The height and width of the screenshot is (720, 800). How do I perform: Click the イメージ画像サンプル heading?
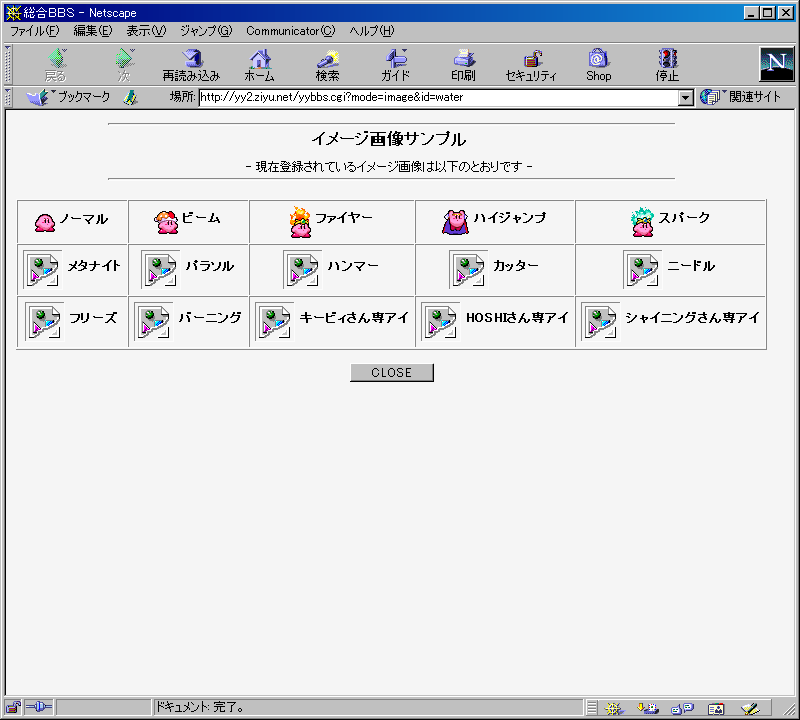pyautogui.click(x=389, y=139)
